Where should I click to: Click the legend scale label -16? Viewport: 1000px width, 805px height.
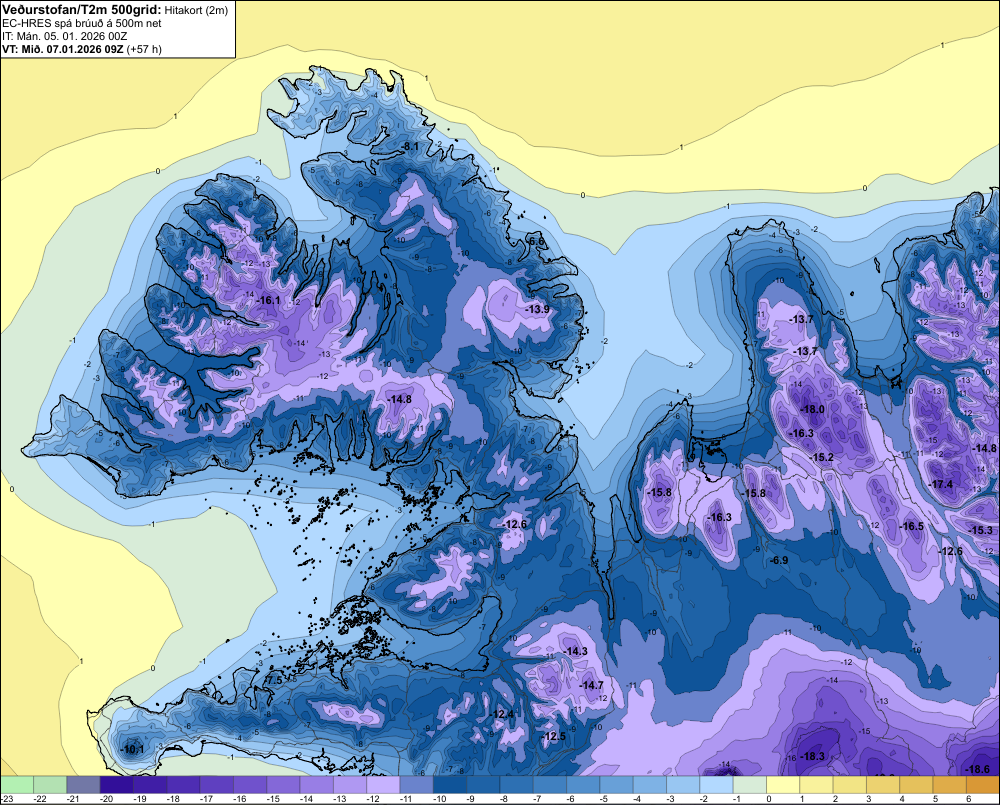point(240,799)
